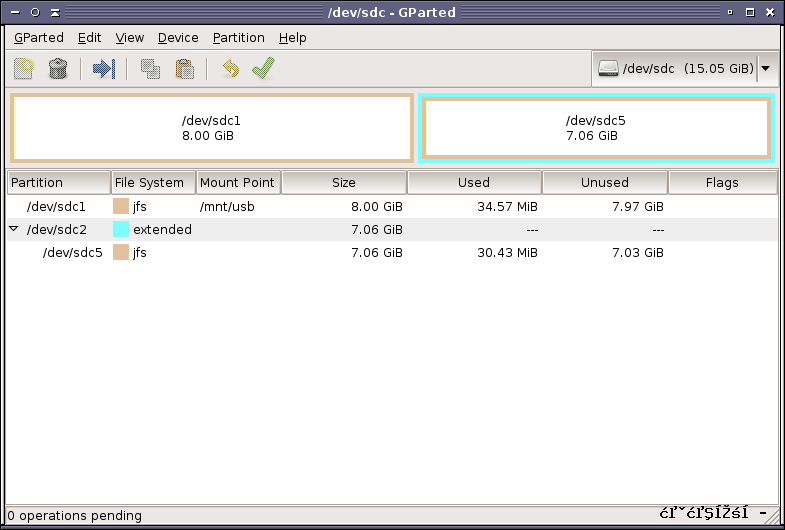This screenshot has height=530, width=785.
Task: Select the /dev/sdc1 row in partition list
Action: [392, 206]
